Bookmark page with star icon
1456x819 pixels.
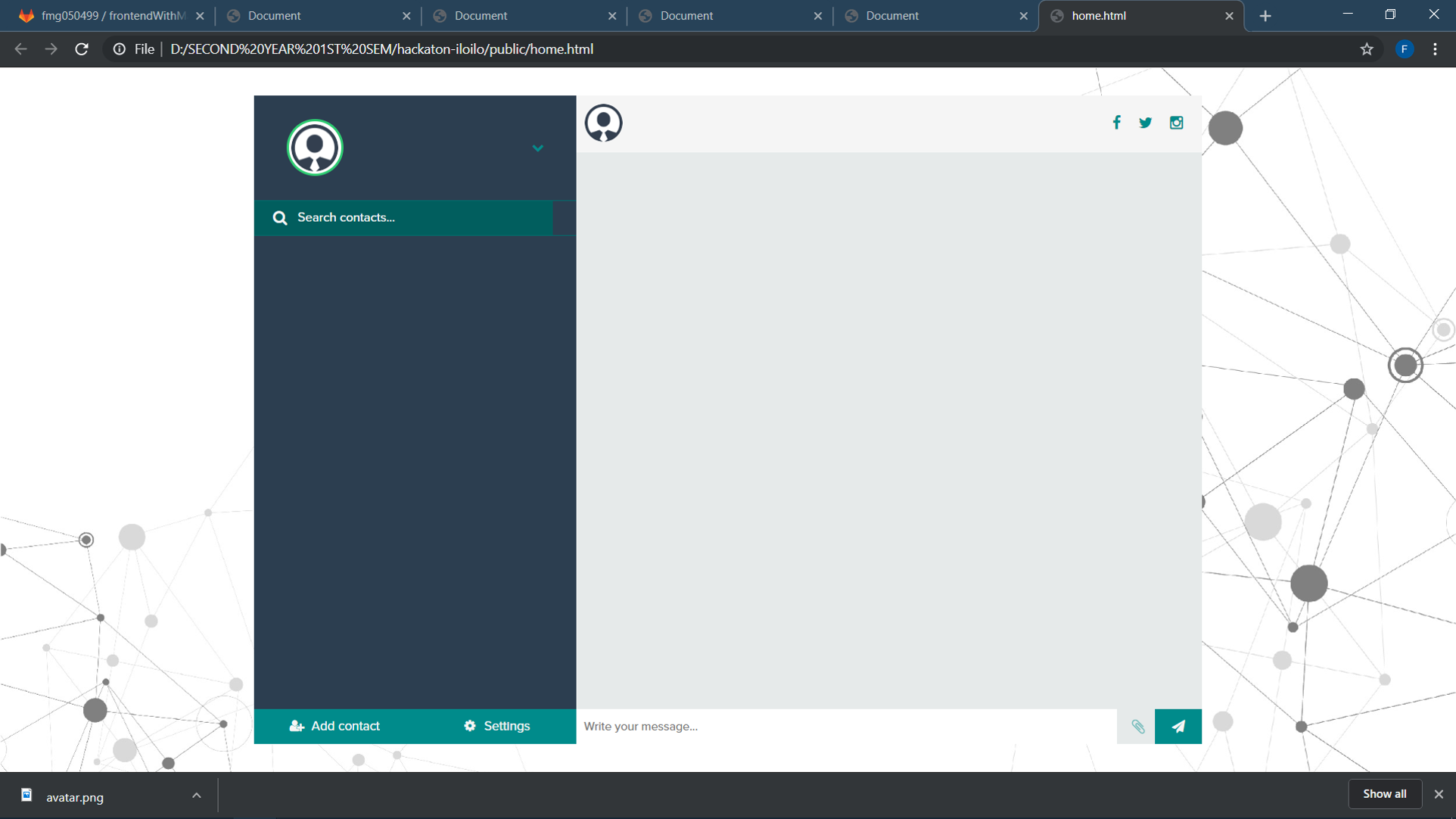1366,49
